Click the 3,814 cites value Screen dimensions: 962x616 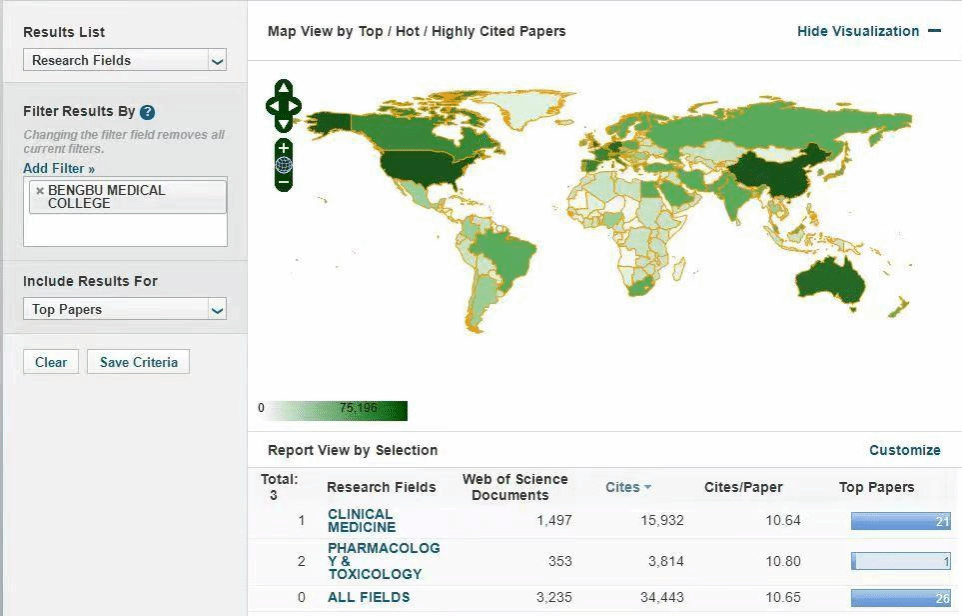(x=666, y=561)
